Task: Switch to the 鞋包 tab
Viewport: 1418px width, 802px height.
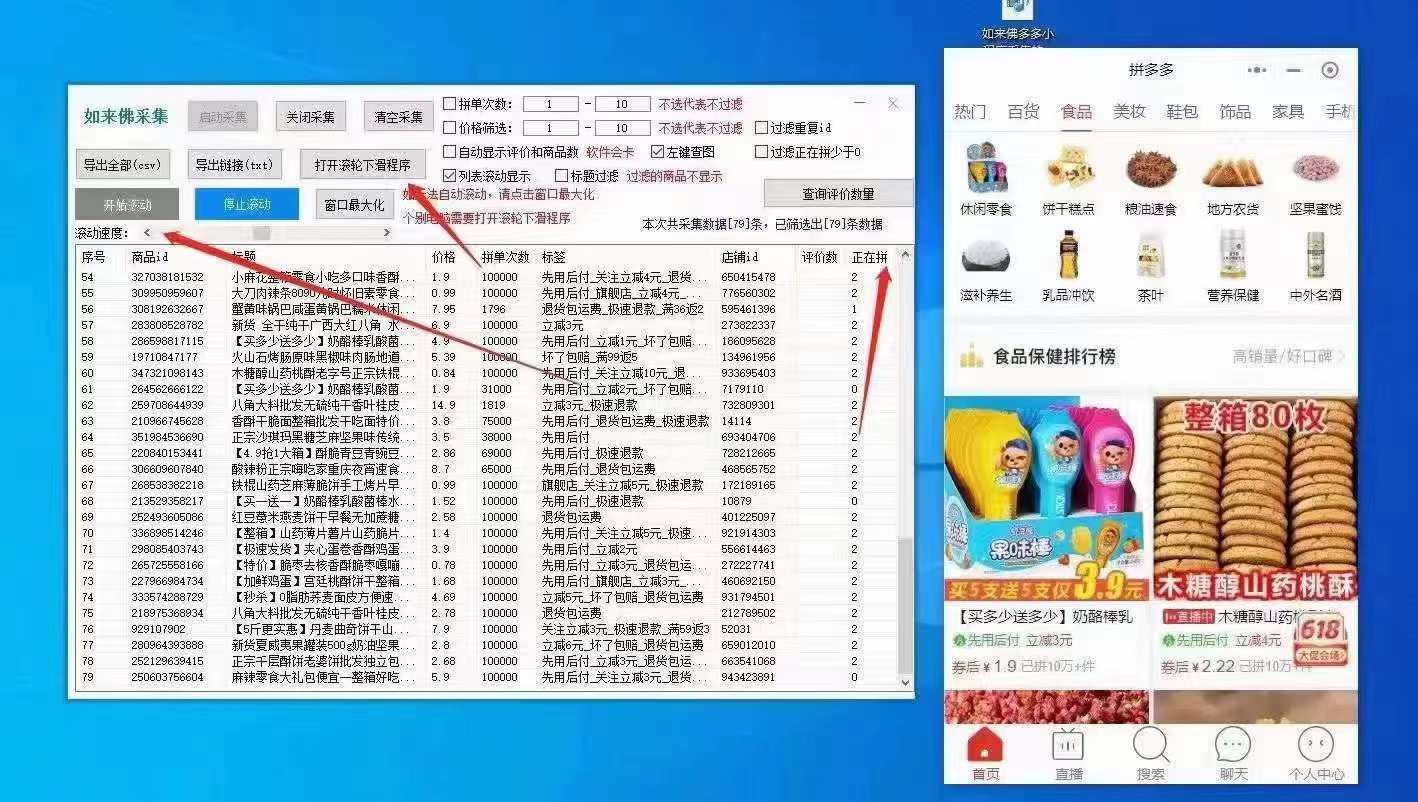Action: (x=1182, y=111)
